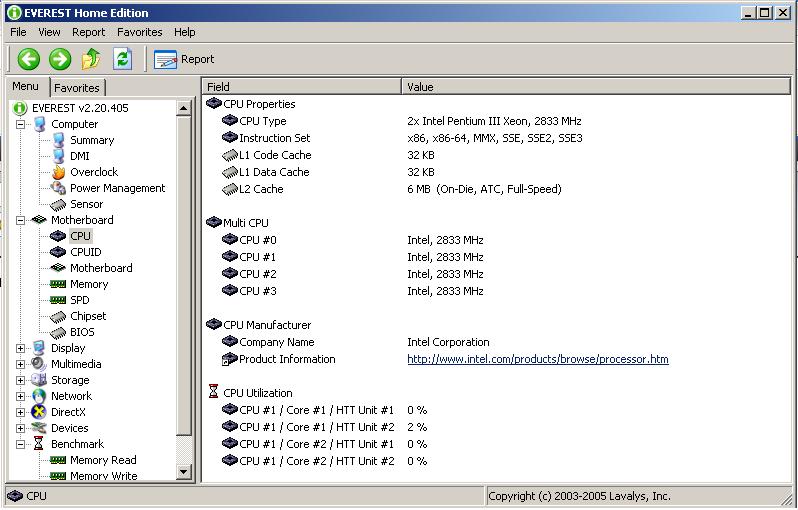This screenshot has height=510, width=798.
Task: Click the up-one-level folder icon
Action: [x=92, y=59]
